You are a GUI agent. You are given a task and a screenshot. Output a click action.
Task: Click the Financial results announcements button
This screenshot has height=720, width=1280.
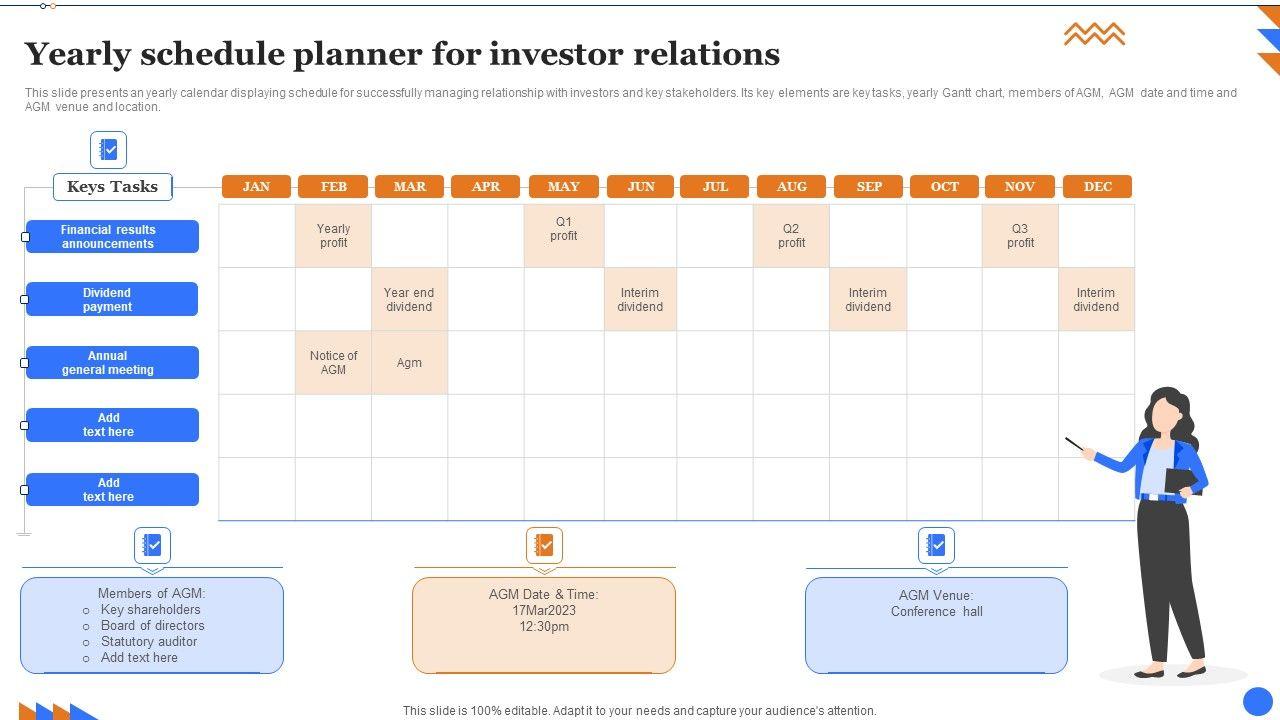[x=112, y=237]
